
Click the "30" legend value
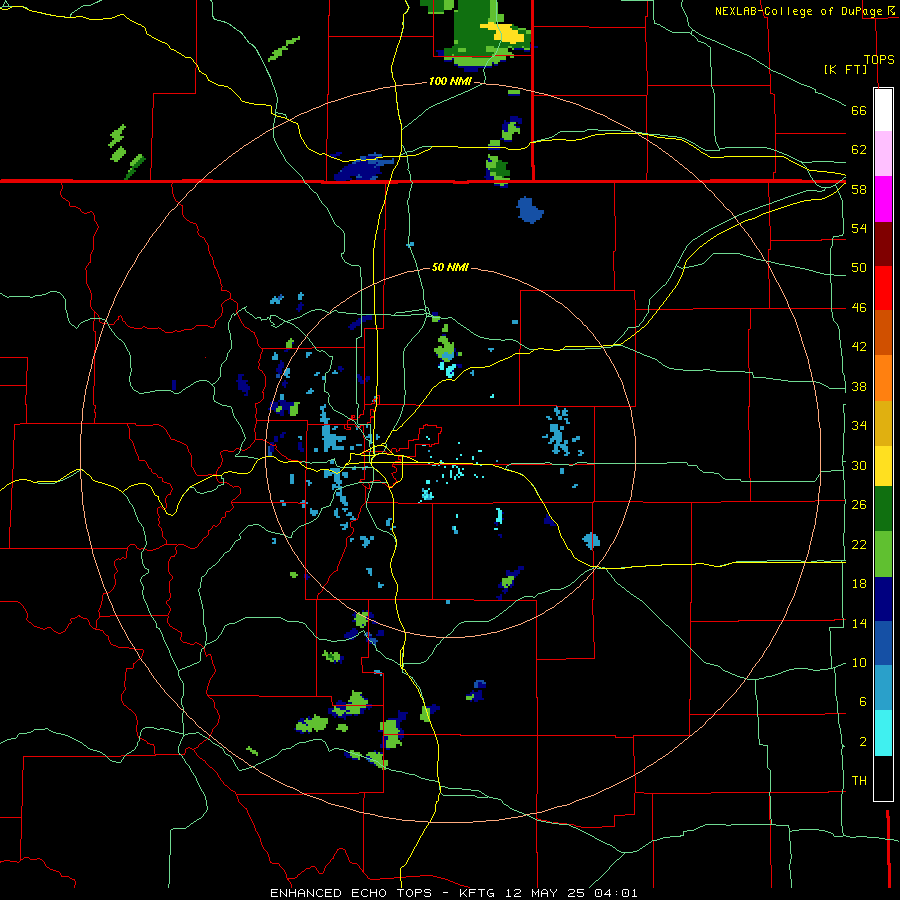coord(859,465)
